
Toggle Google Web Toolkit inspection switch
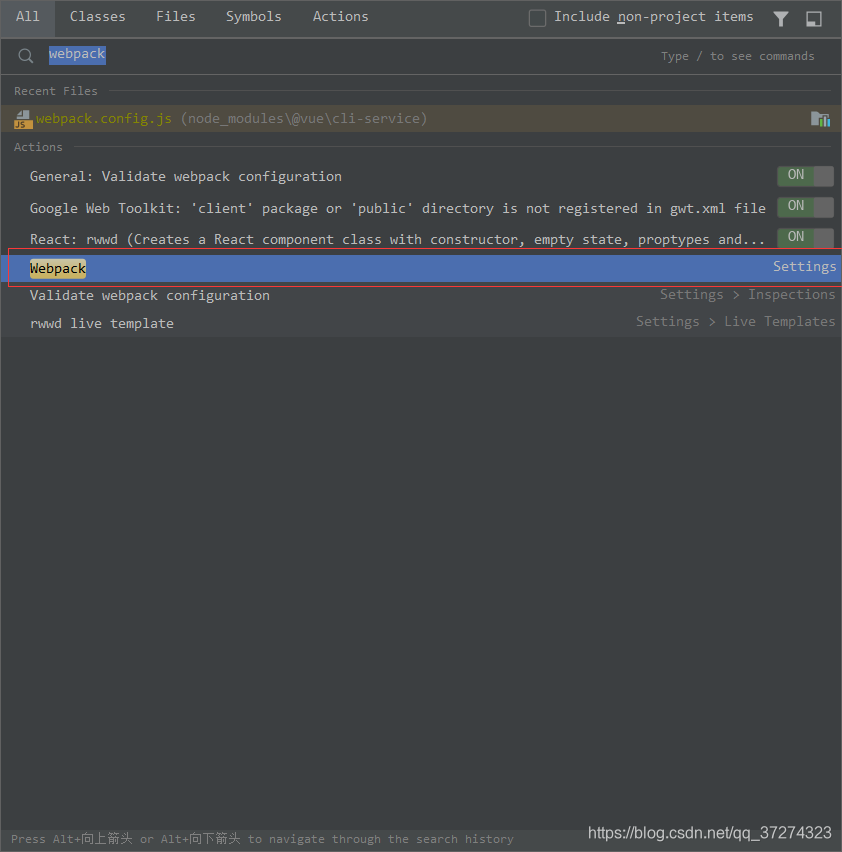pyautogui.click(x=805, y=207)
